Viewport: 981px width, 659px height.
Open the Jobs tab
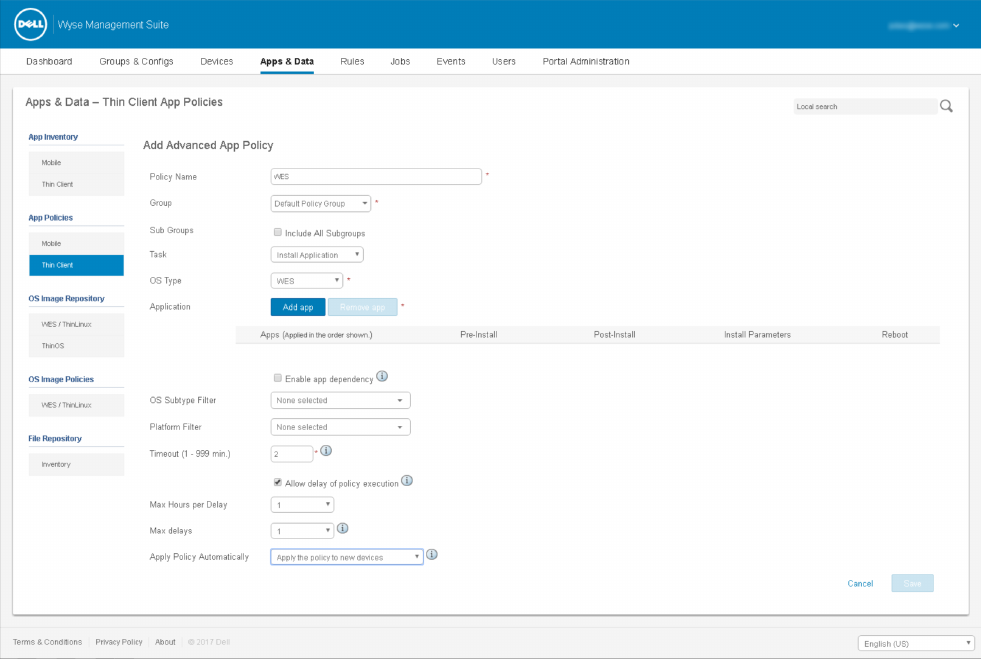tap(400, 61)
